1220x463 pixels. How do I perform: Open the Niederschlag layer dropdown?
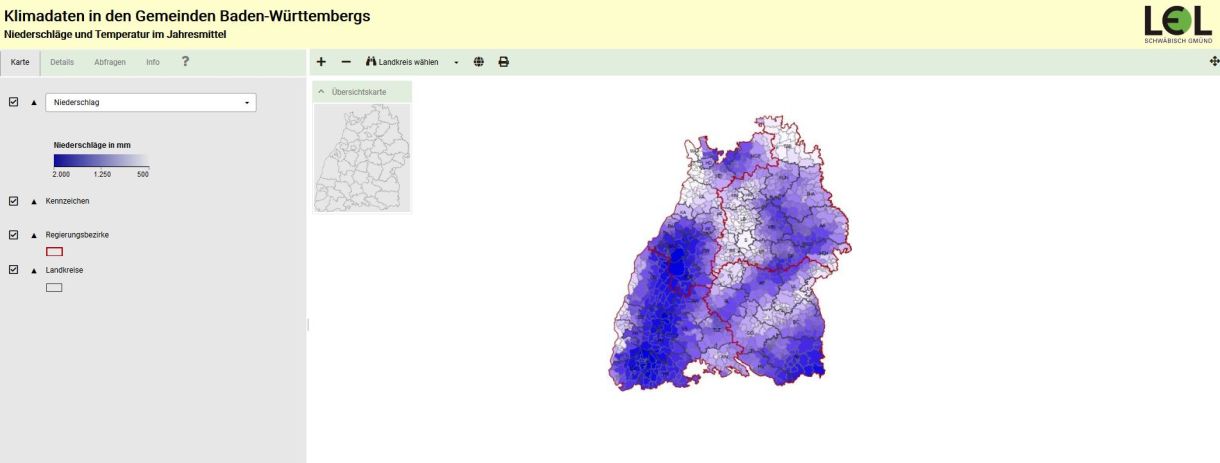[x=150, y=102]
